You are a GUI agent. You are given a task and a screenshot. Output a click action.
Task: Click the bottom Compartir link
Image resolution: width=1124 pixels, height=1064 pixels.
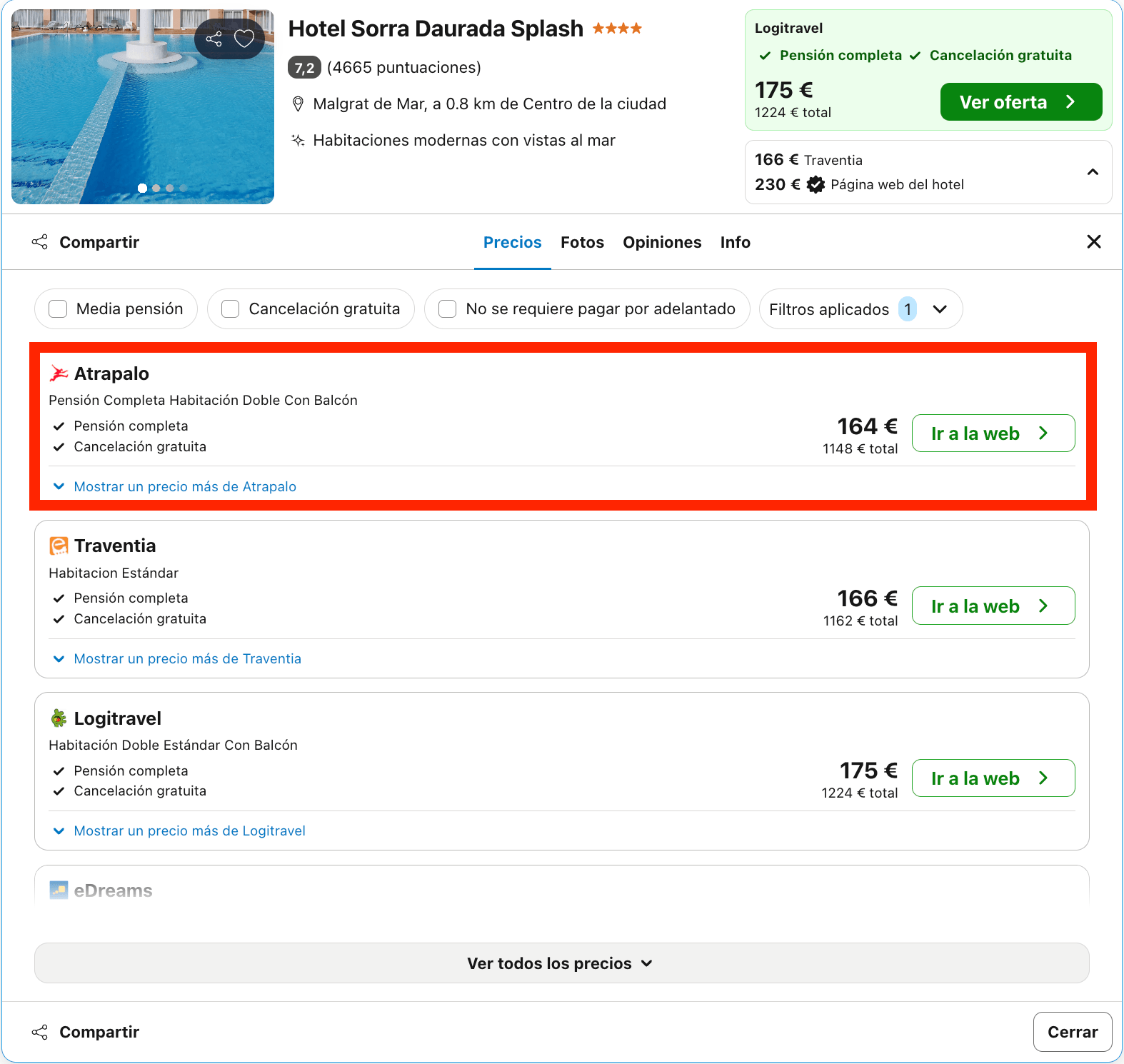(x=99, y=1032)
